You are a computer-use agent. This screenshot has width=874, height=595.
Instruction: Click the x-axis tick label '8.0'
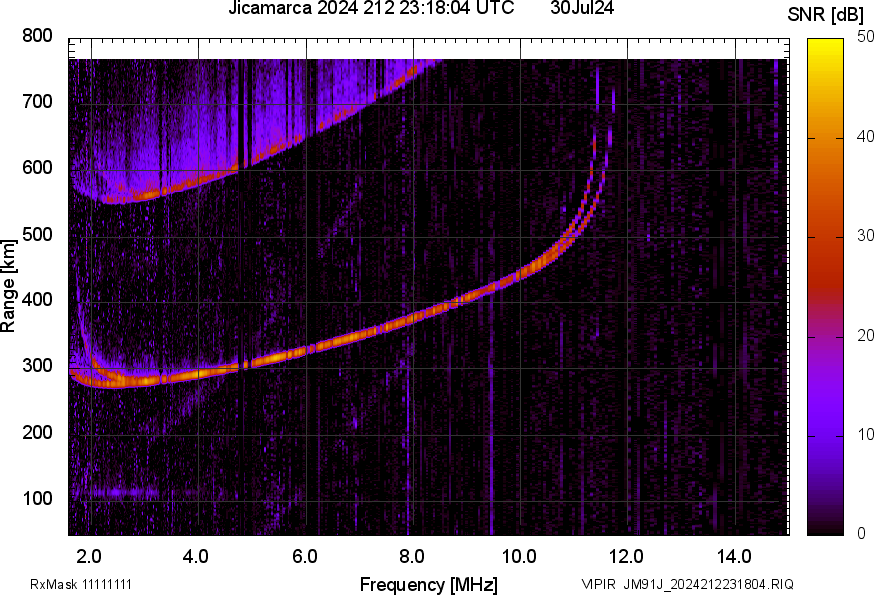tap(411, 556)
